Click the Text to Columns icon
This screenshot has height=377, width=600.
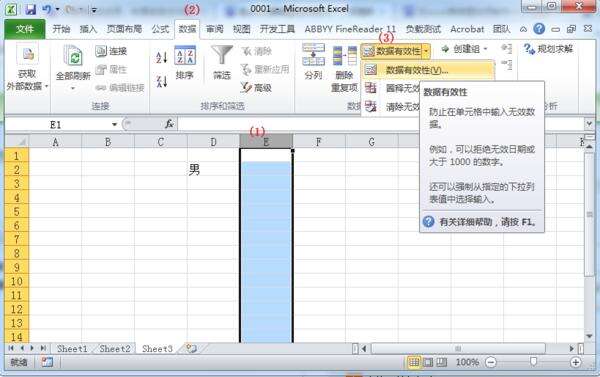(313, 55)
